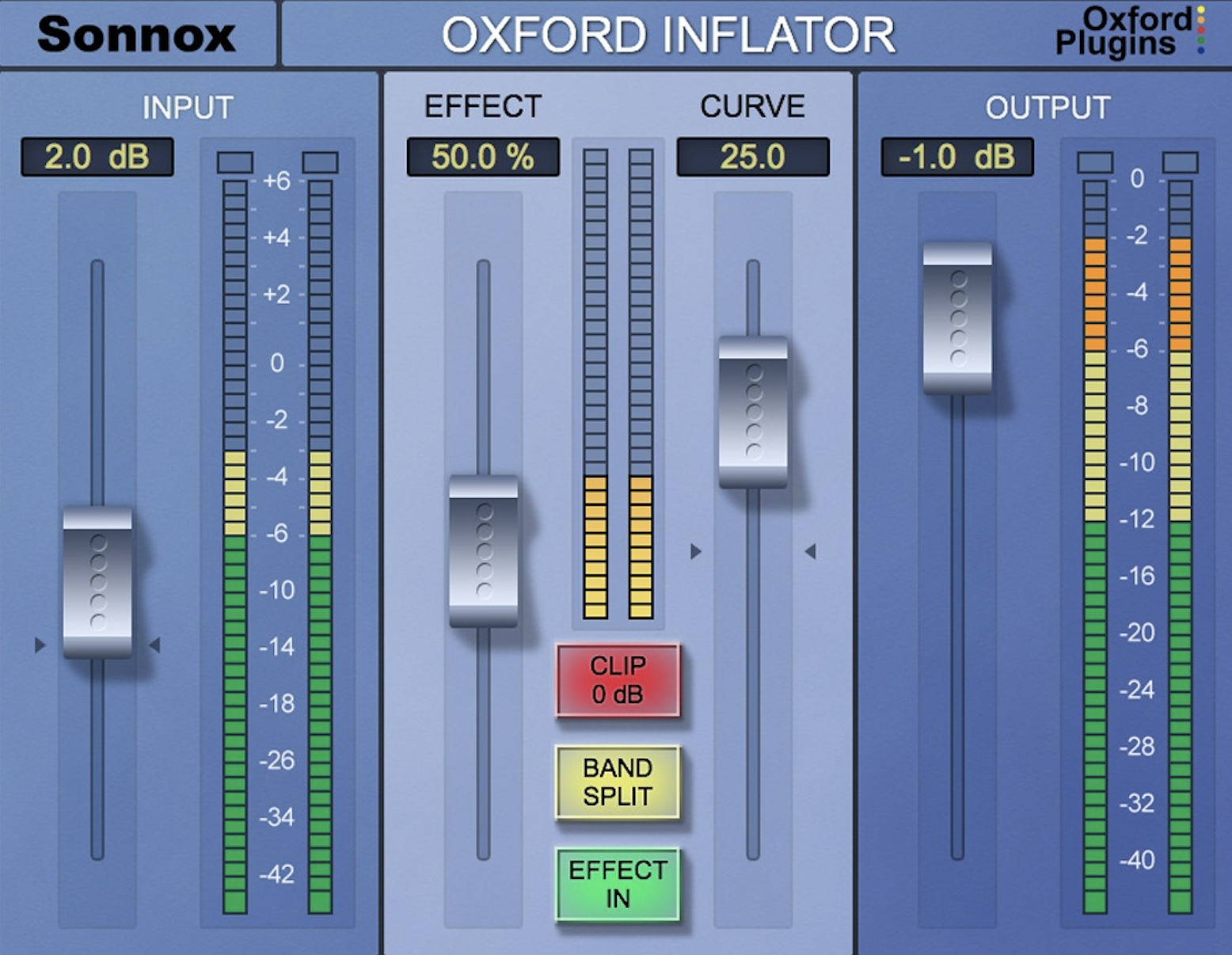Click the left input level meter bar
The height and width of the screenshot is (955, 1232).
(235, 546)
